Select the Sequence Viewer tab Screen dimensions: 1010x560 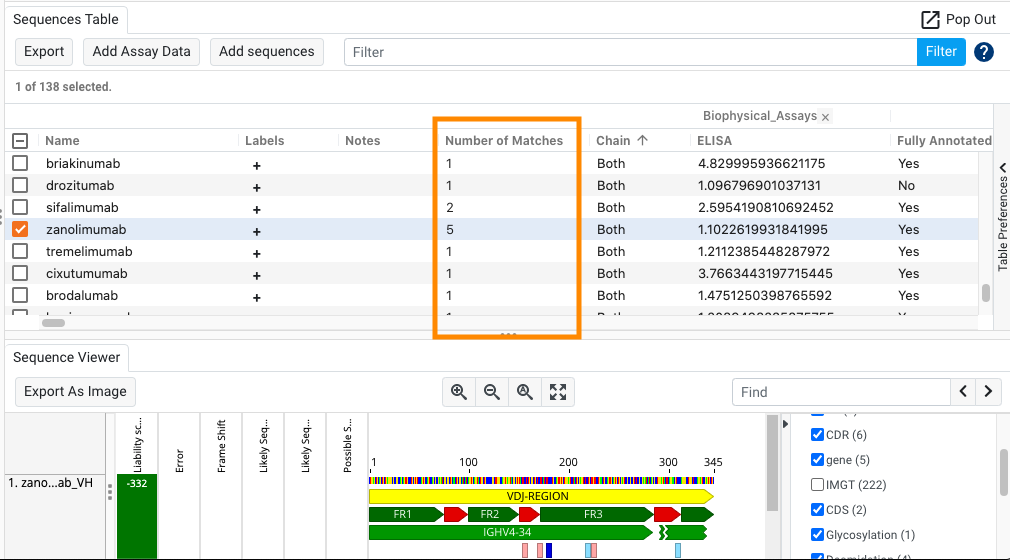click(66, 357)
